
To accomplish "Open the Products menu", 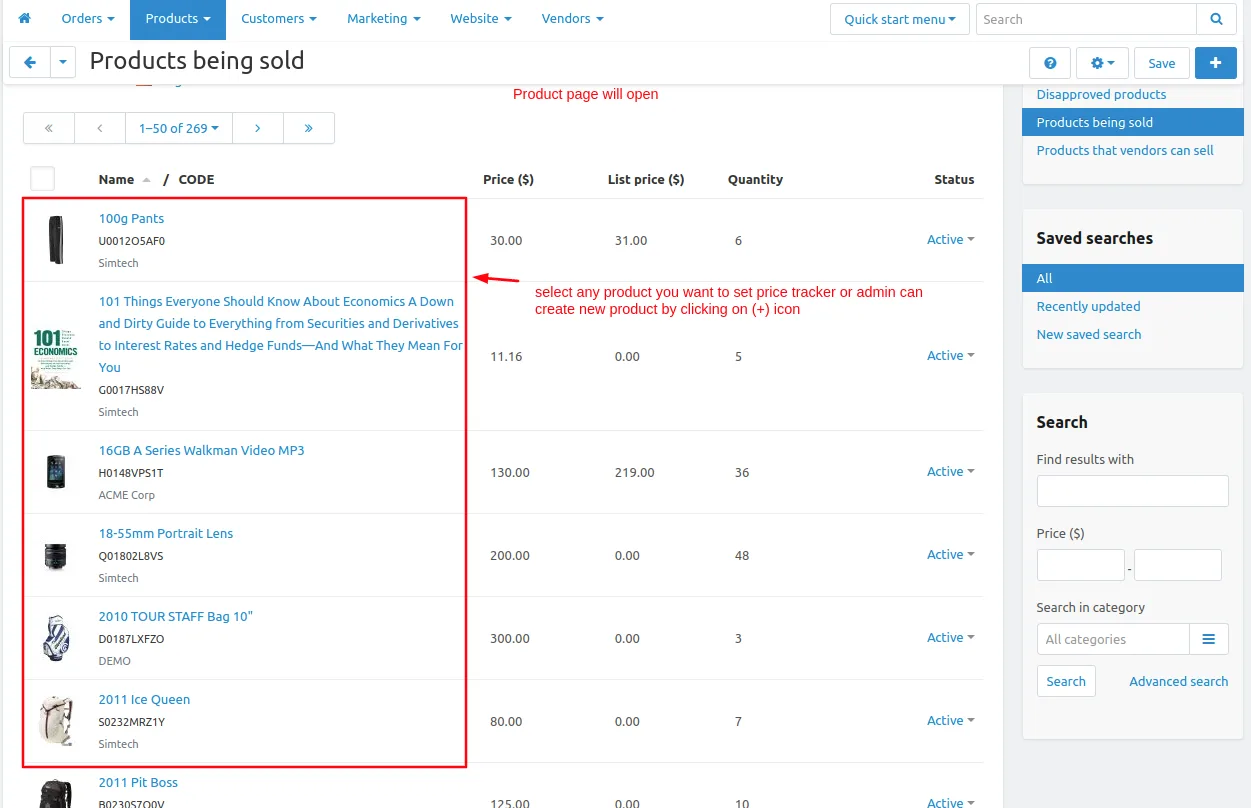I will click(178, 18).
